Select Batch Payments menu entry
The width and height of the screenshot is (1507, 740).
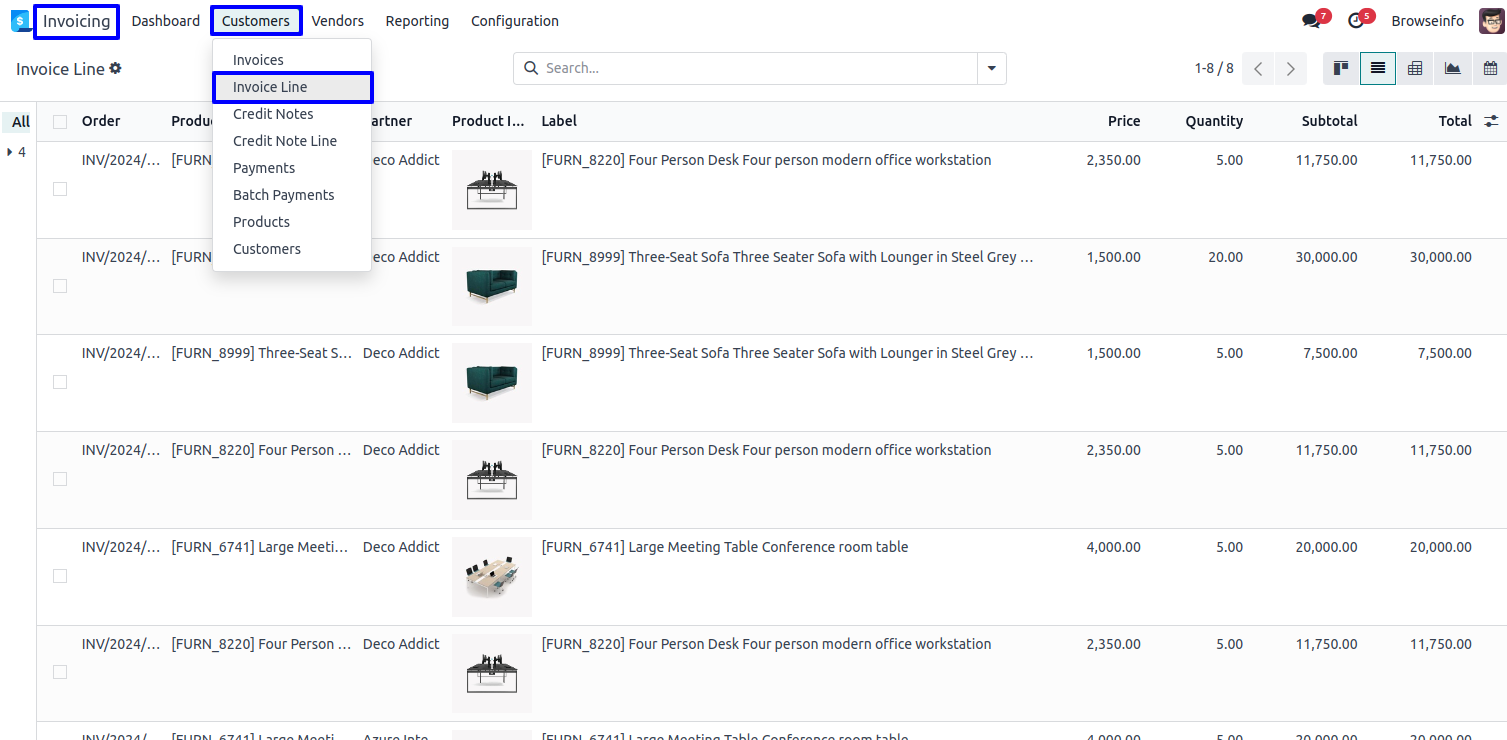click(x=283, y=195)
